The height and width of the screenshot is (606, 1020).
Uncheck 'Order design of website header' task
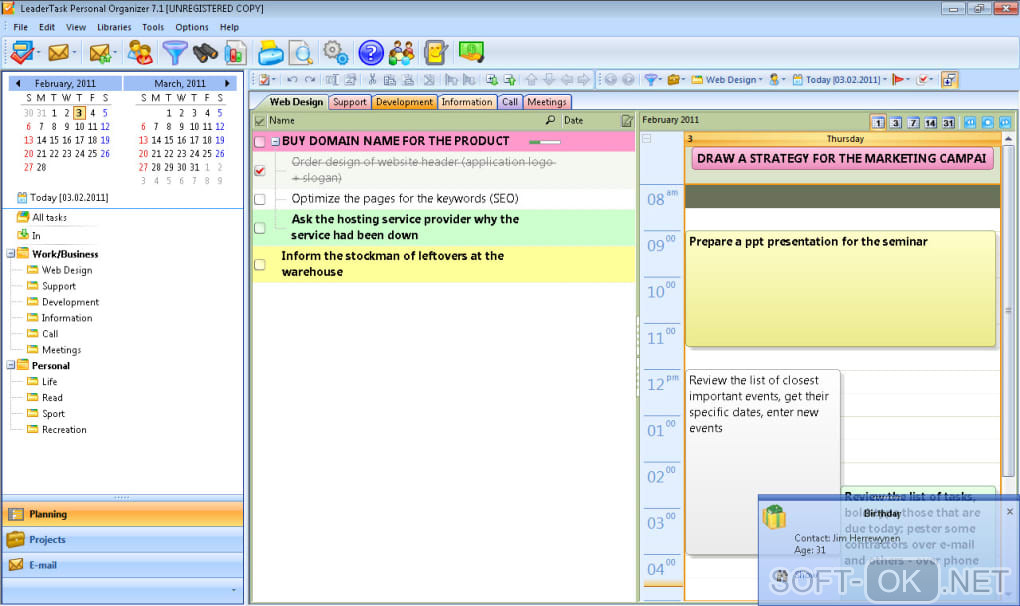click(x=260, y=170)
